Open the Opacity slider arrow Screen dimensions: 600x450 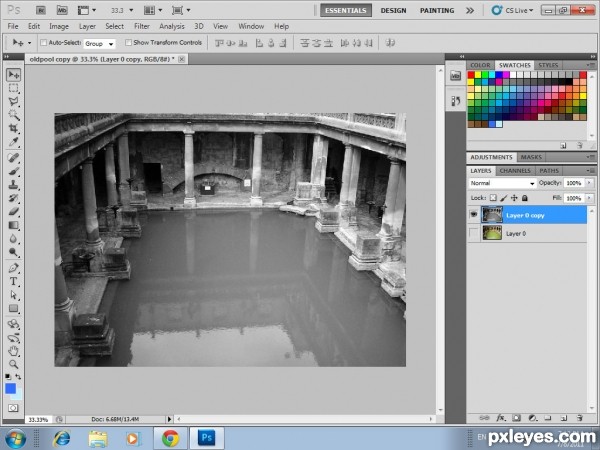589,183
